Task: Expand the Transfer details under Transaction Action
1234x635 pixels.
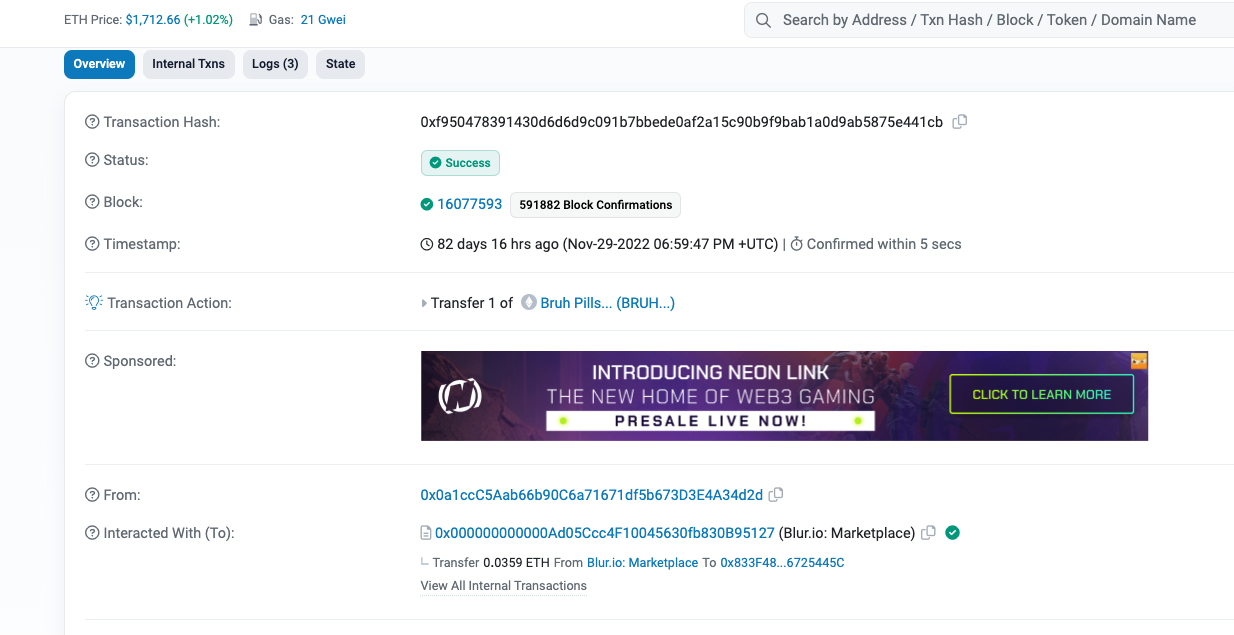Action: [424, 302]
